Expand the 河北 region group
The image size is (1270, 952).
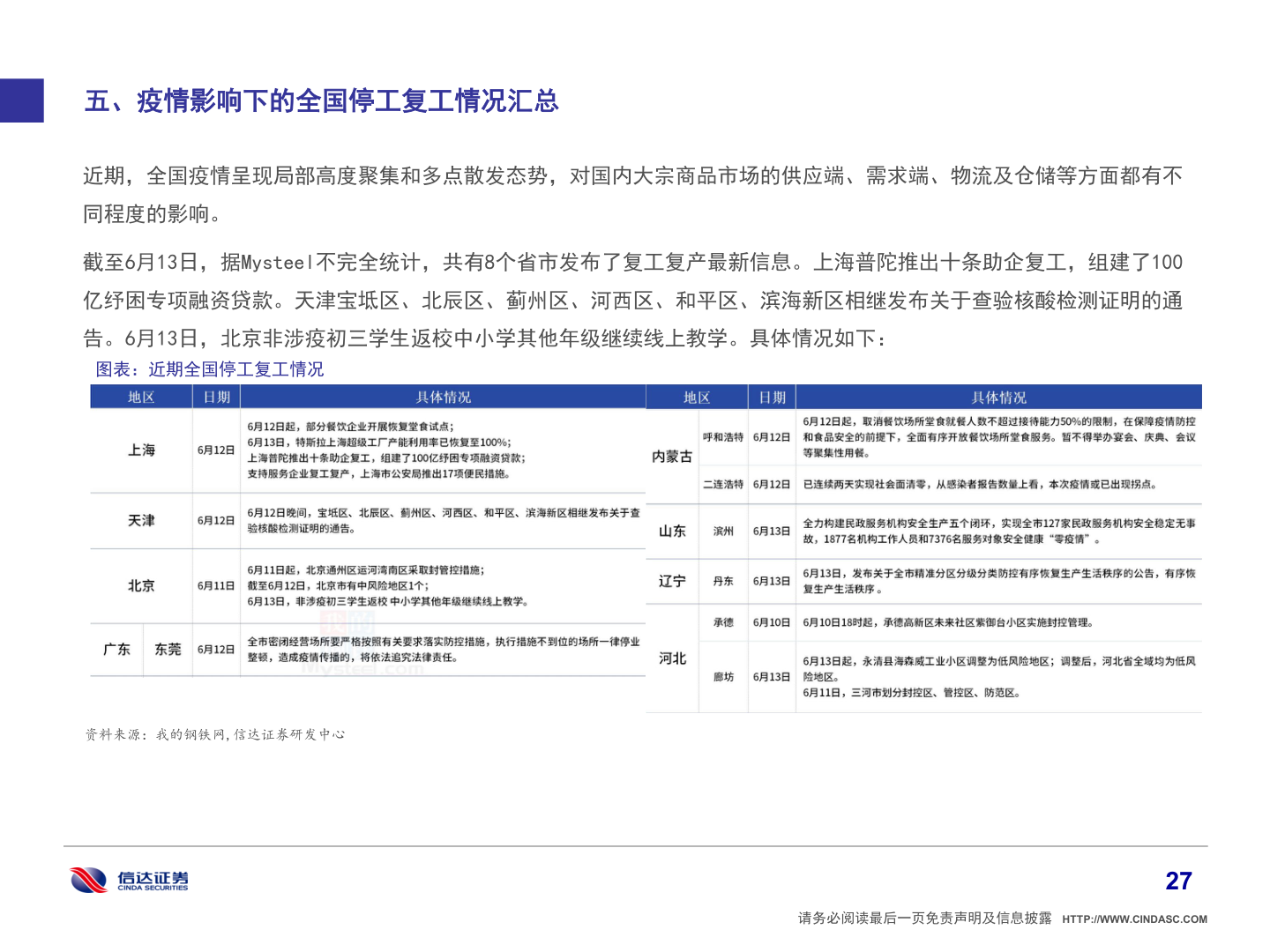click(x=673, y=658)
